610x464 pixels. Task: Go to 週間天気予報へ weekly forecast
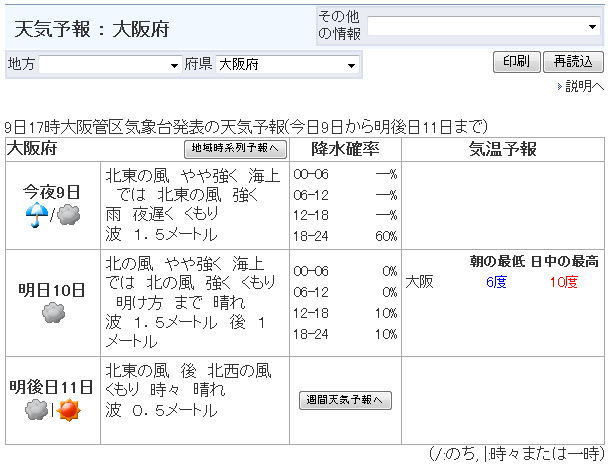(345, 400)
